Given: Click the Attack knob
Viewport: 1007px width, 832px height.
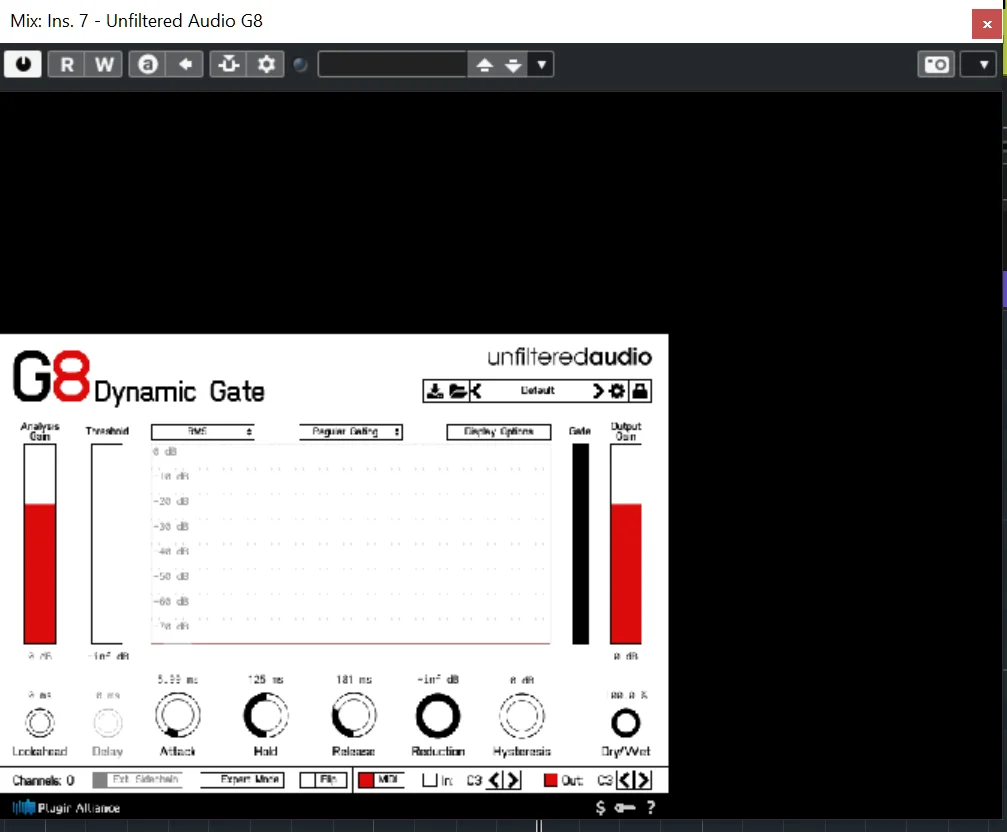Looking at the screenshot, I should [x=178, y=715].
